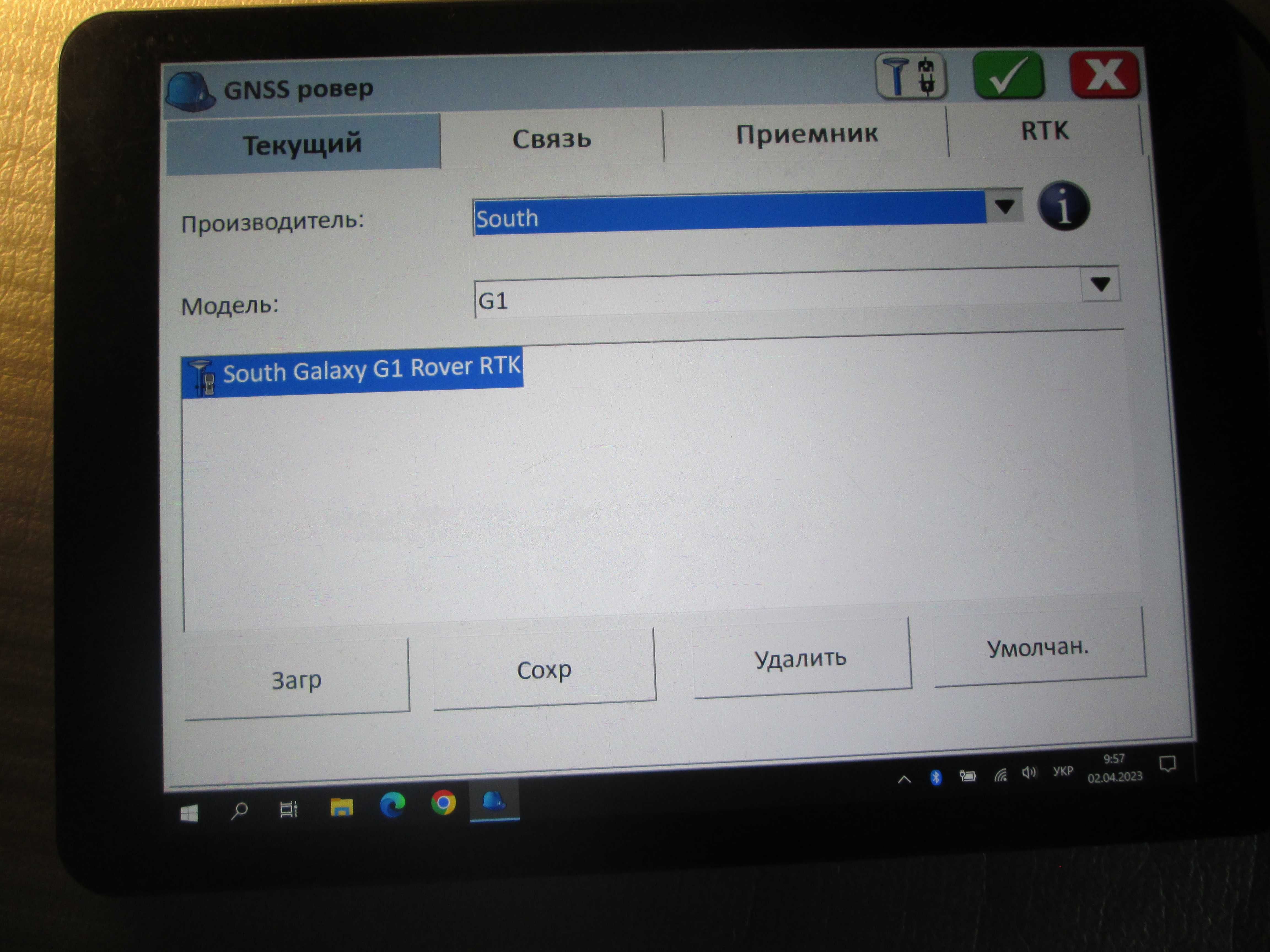Click the УКР language indicator
The image size is (1270, 952).
[x=1063, y=771]
